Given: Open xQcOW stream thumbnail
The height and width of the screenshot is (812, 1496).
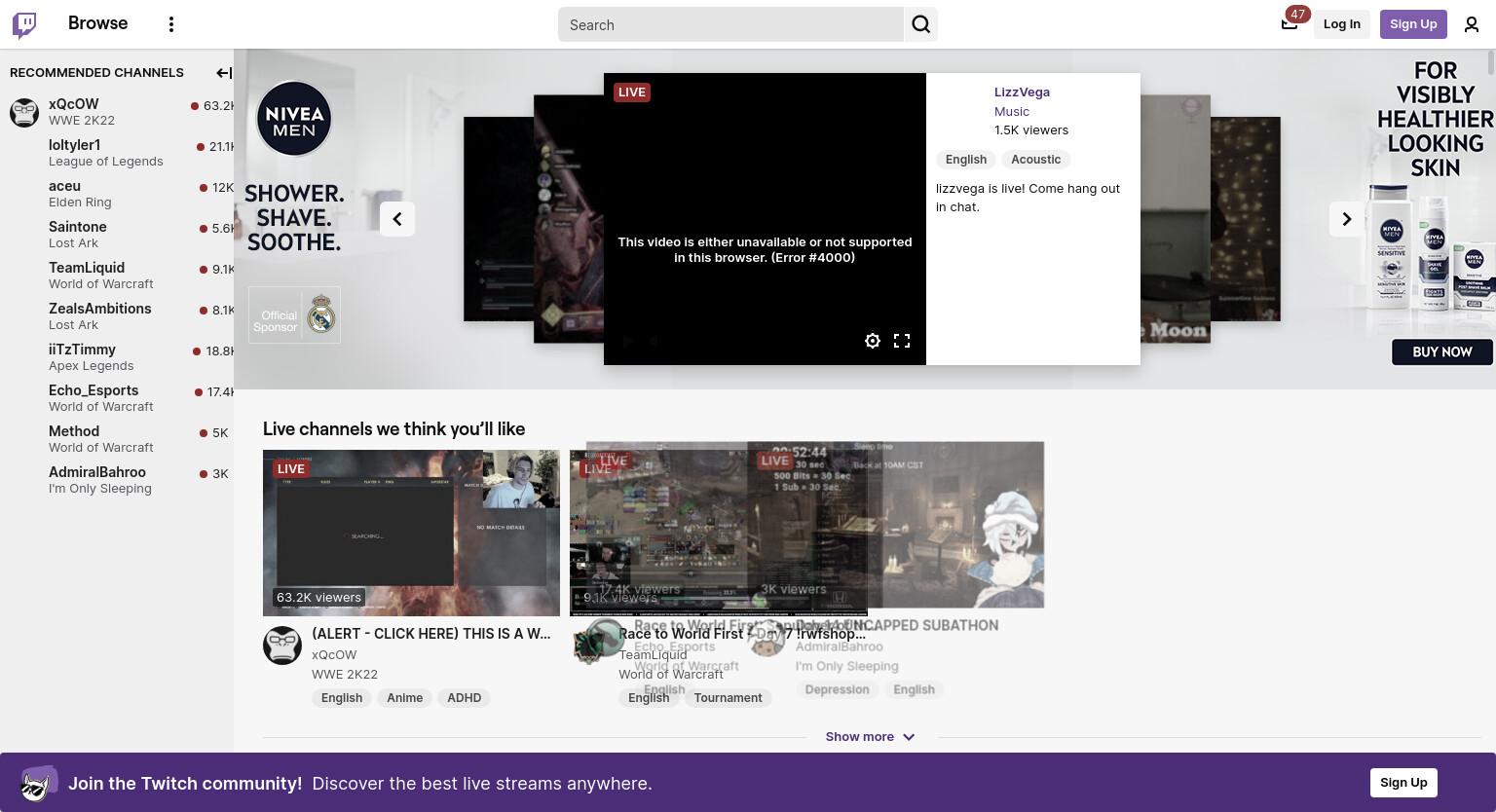Looking at the screenshot, I should pyautogui.click(x=411, y=533).
